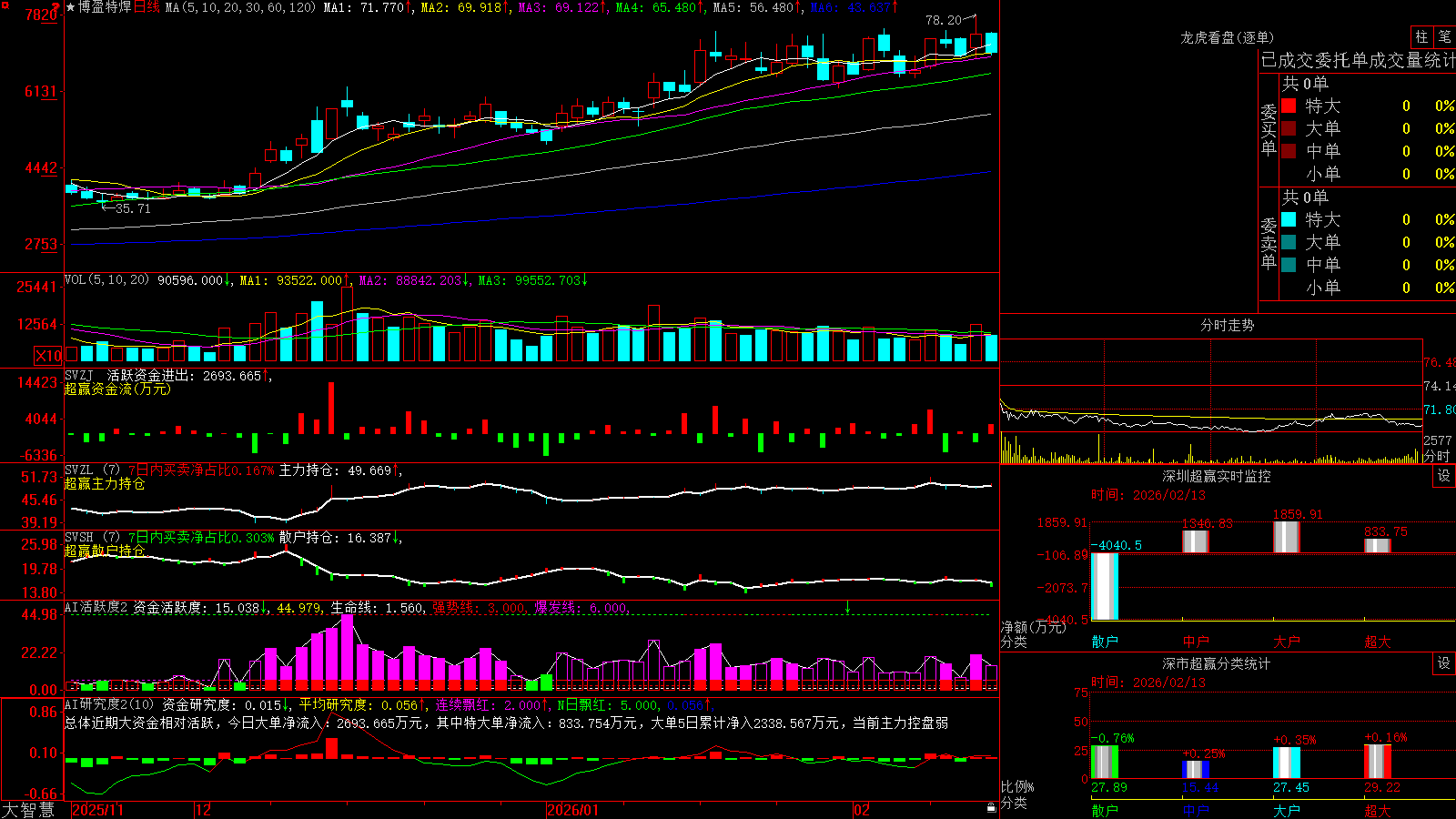The height and width of the screenshot is (819, 1456).
Task: Select 散户 category in 深市超赢分类统计 chart
Action: point(1105,810)
